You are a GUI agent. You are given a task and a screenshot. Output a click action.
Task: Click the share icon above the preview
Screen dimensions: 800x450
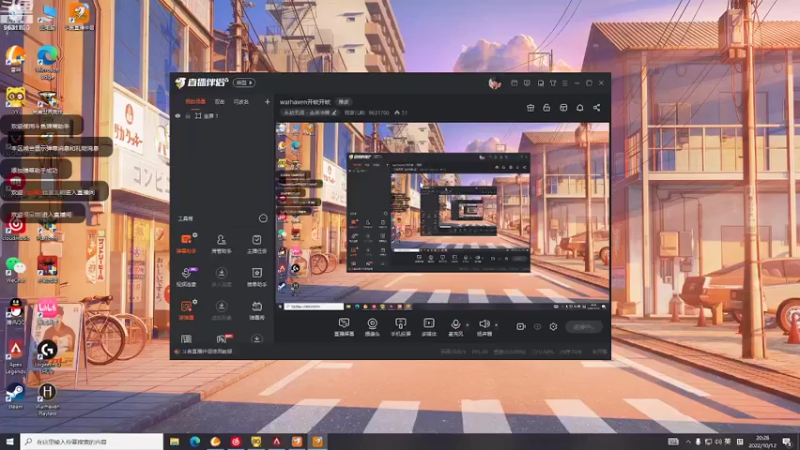click(x=596, y=108)
